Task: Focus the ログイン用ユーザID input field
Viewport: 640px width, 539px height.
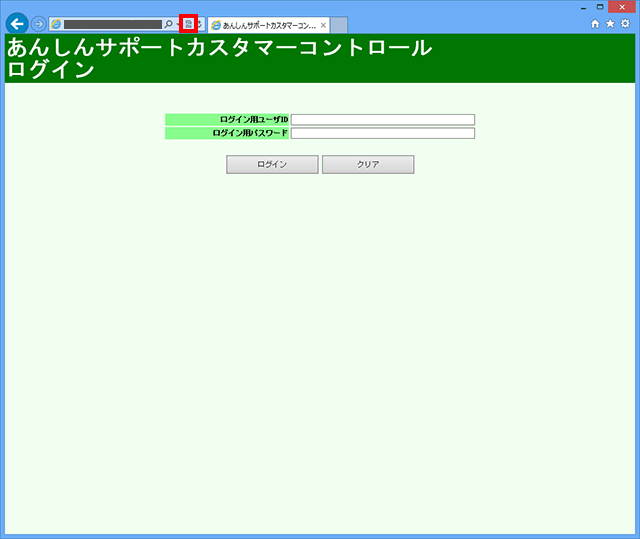Action: coord(382,120)
